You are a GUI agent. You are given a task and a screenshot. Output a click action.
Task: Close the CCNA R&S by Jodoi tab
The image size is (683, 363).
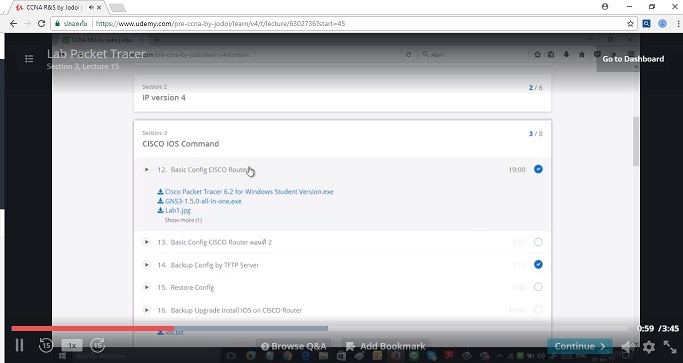[x=99, y=7]
